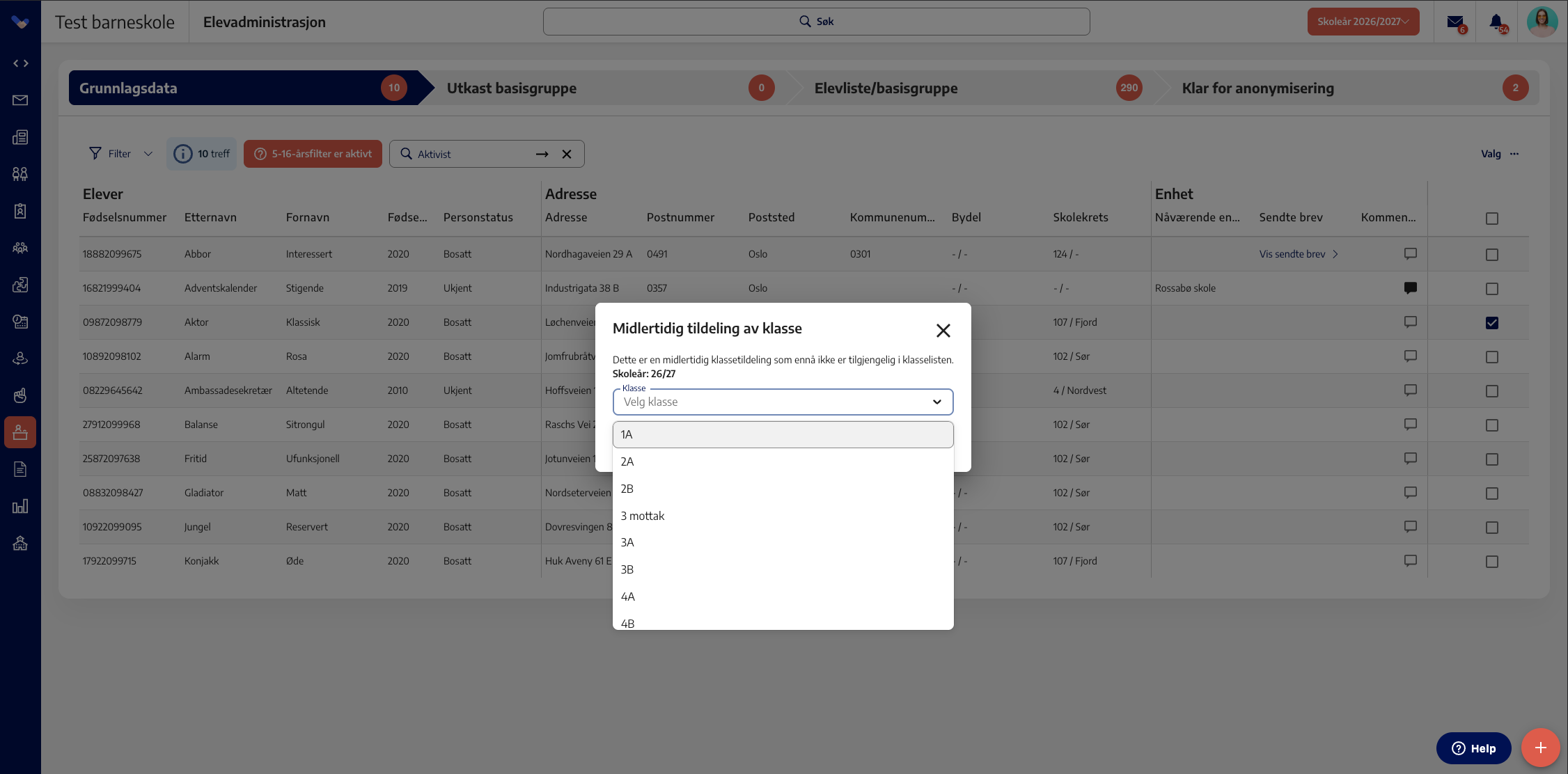
Task: Submit the Aktivist search with arrow icon
Action: tap(542, 154)
